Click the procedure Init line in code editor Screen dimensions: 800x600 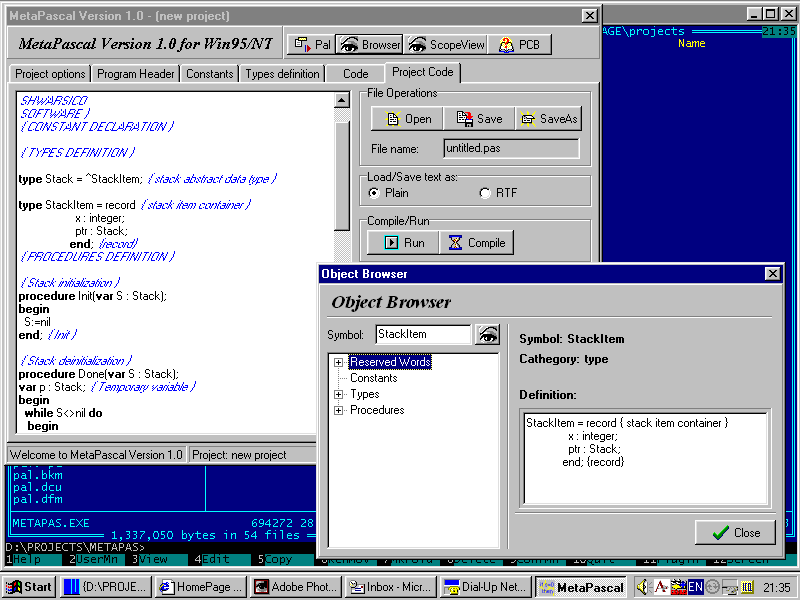pos(92,296)
